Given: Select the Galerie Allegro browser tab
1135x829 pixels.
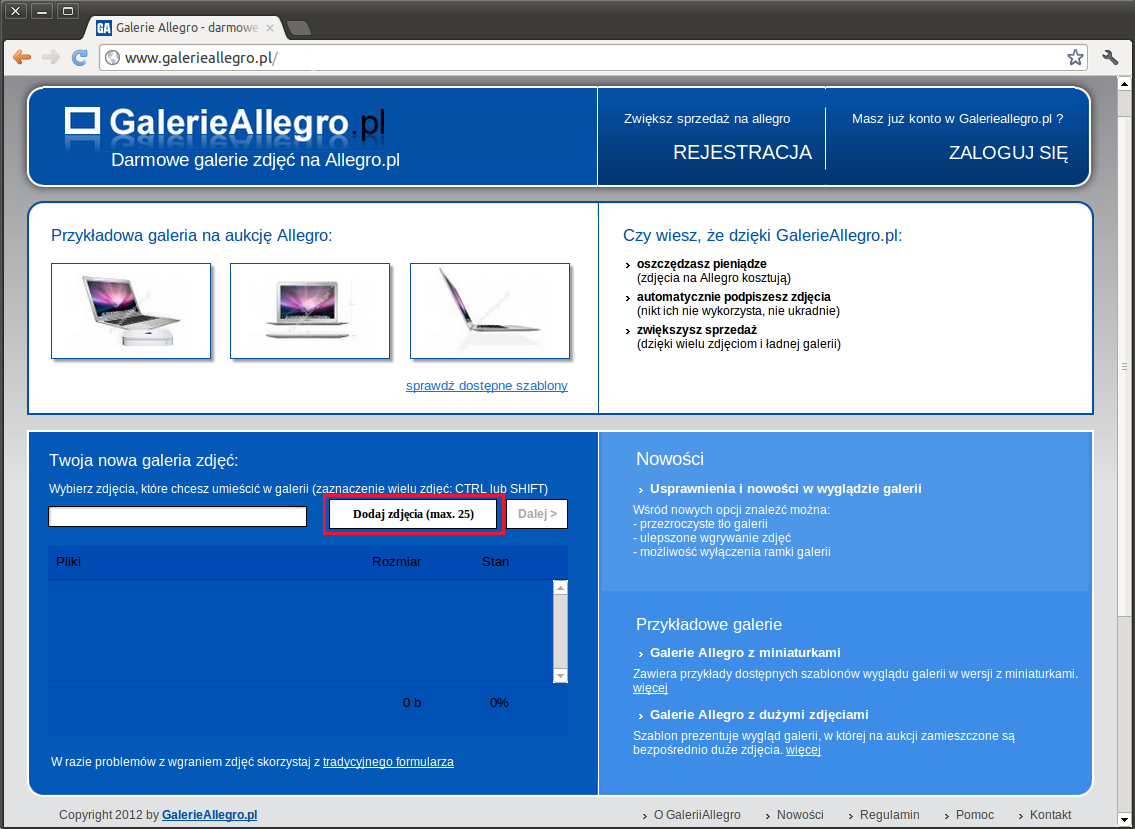Looking at the screenshot, I should click(186, 28).
